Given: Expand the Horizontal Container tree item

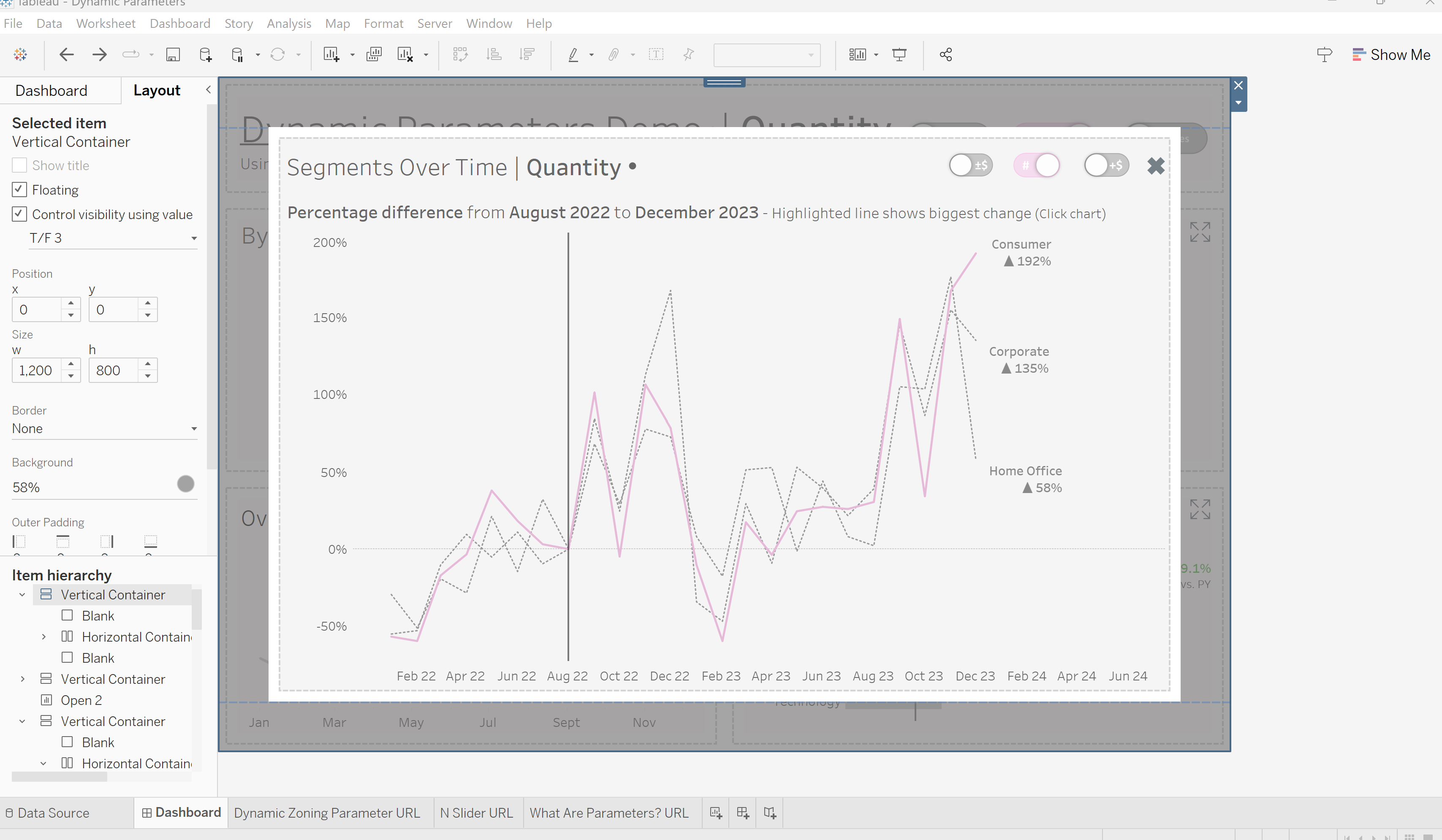Looking at the screenshot, I should click(43, 637).
